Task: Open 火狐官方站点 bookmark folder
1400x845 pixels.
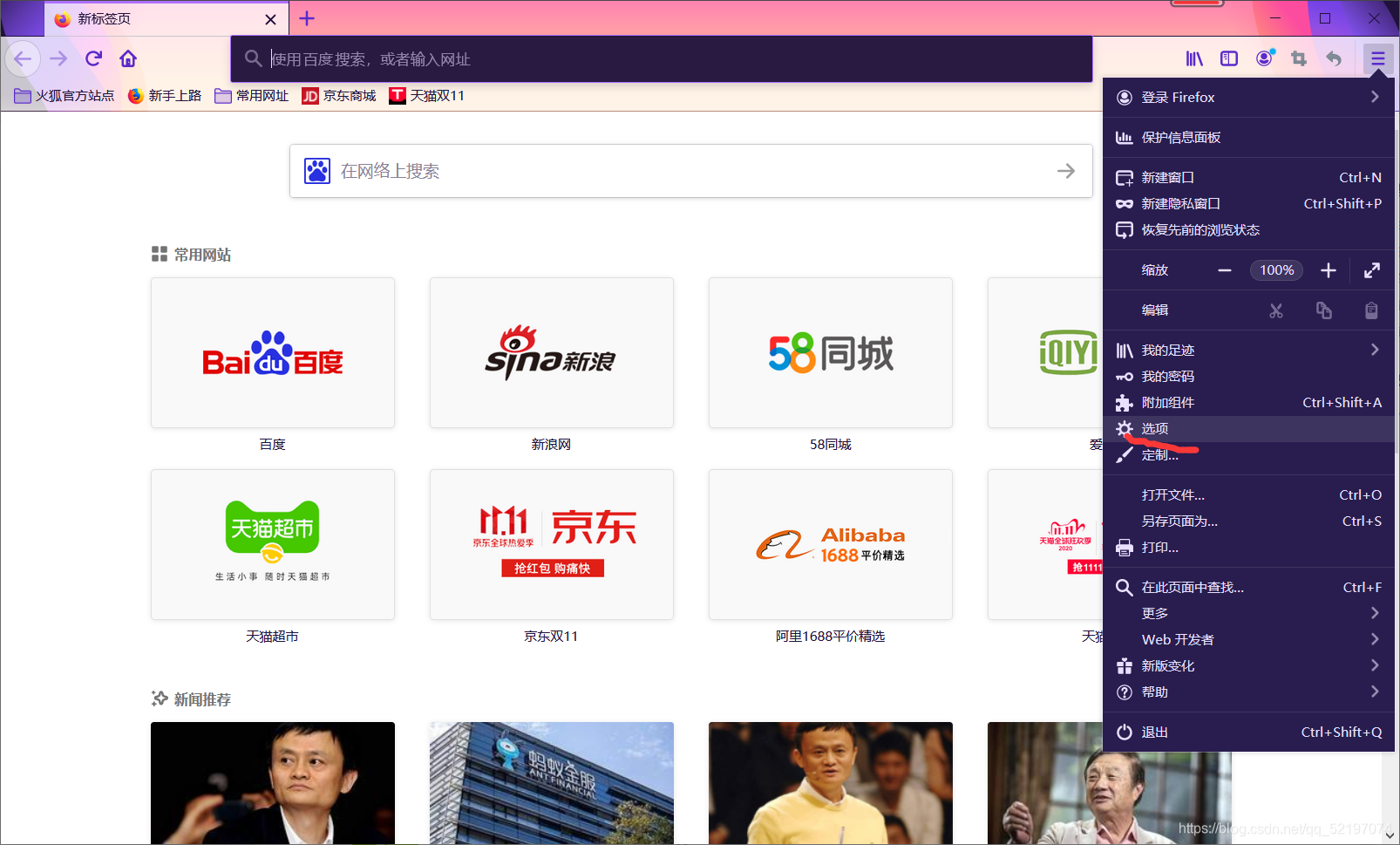Action: [65, 96]
